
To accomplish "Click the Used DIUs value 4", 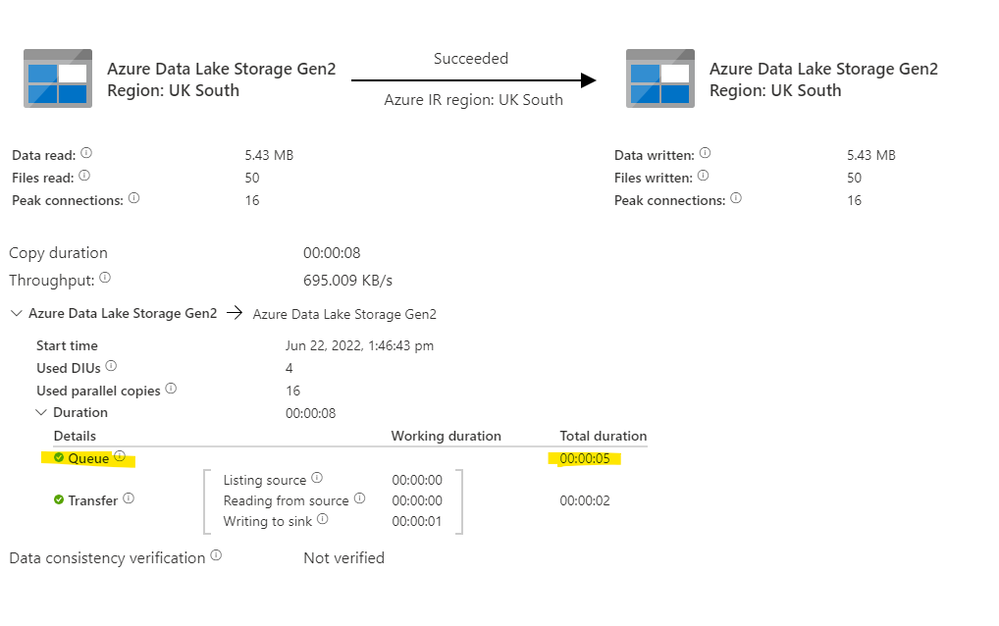I will click(289, 368).
